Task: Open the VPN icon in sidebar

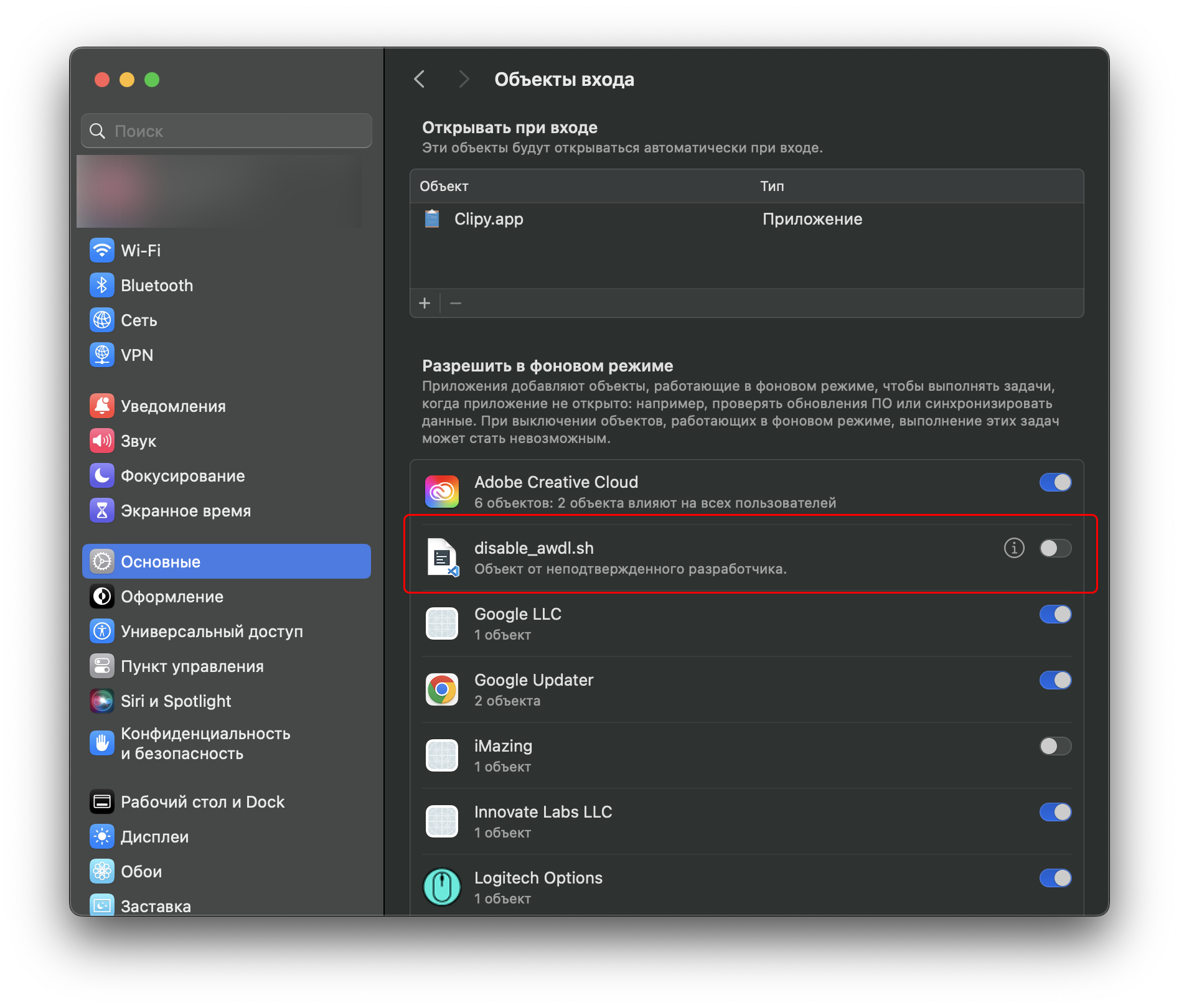Action: [102, 355]
